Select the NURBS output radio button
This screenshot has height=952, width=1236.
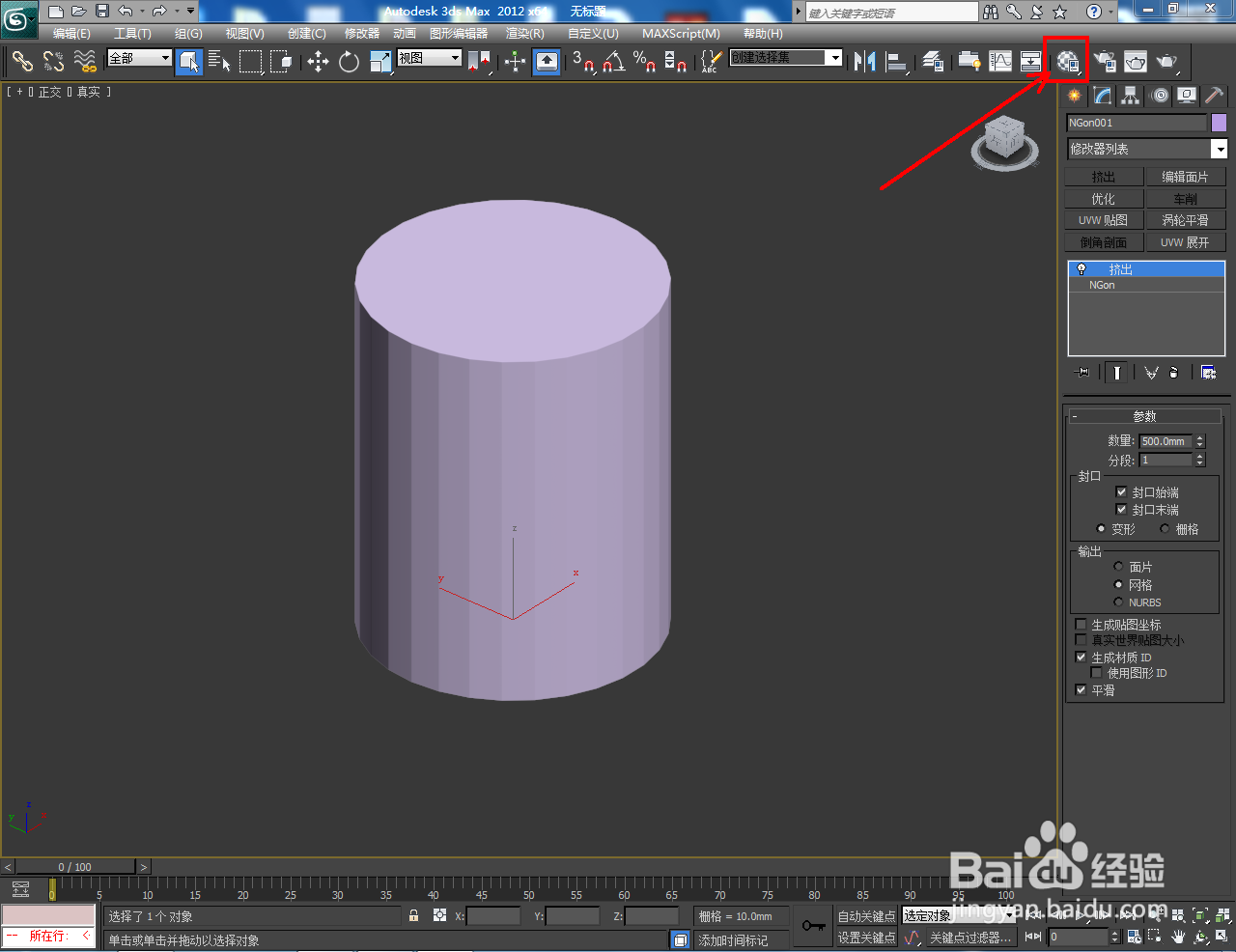coord(1118,602)
